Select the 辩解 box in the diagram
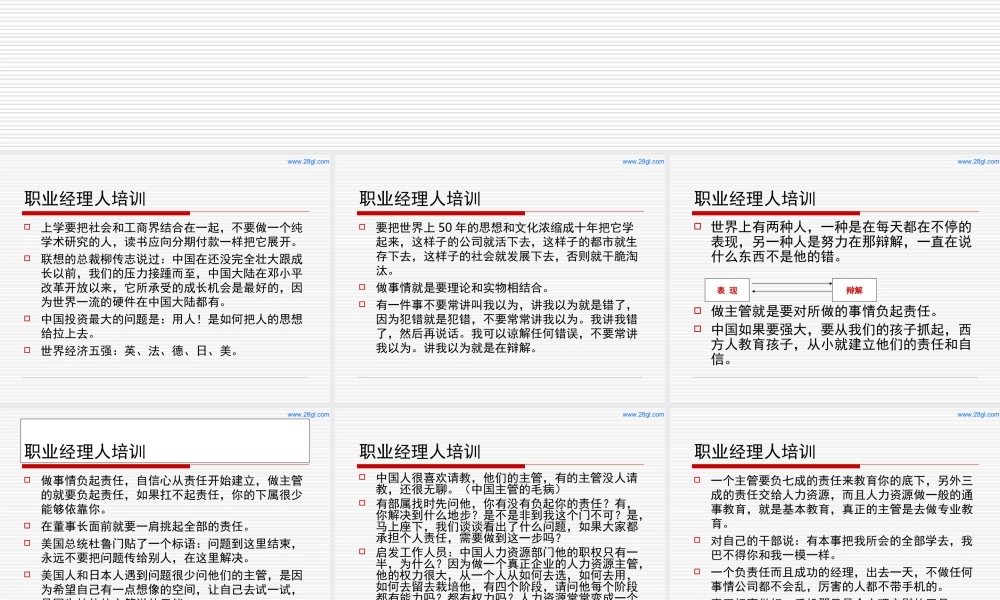The height and width of the screenshot is (600, 1000). pos(854,290)
